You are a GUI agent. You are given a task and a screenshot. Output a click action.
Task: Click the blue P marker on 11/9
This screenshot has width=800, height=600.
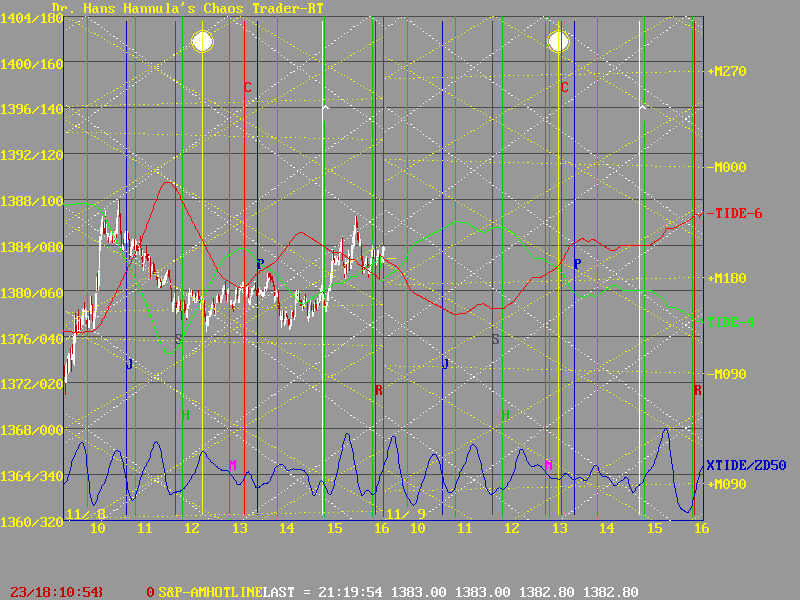coord(577,264)
